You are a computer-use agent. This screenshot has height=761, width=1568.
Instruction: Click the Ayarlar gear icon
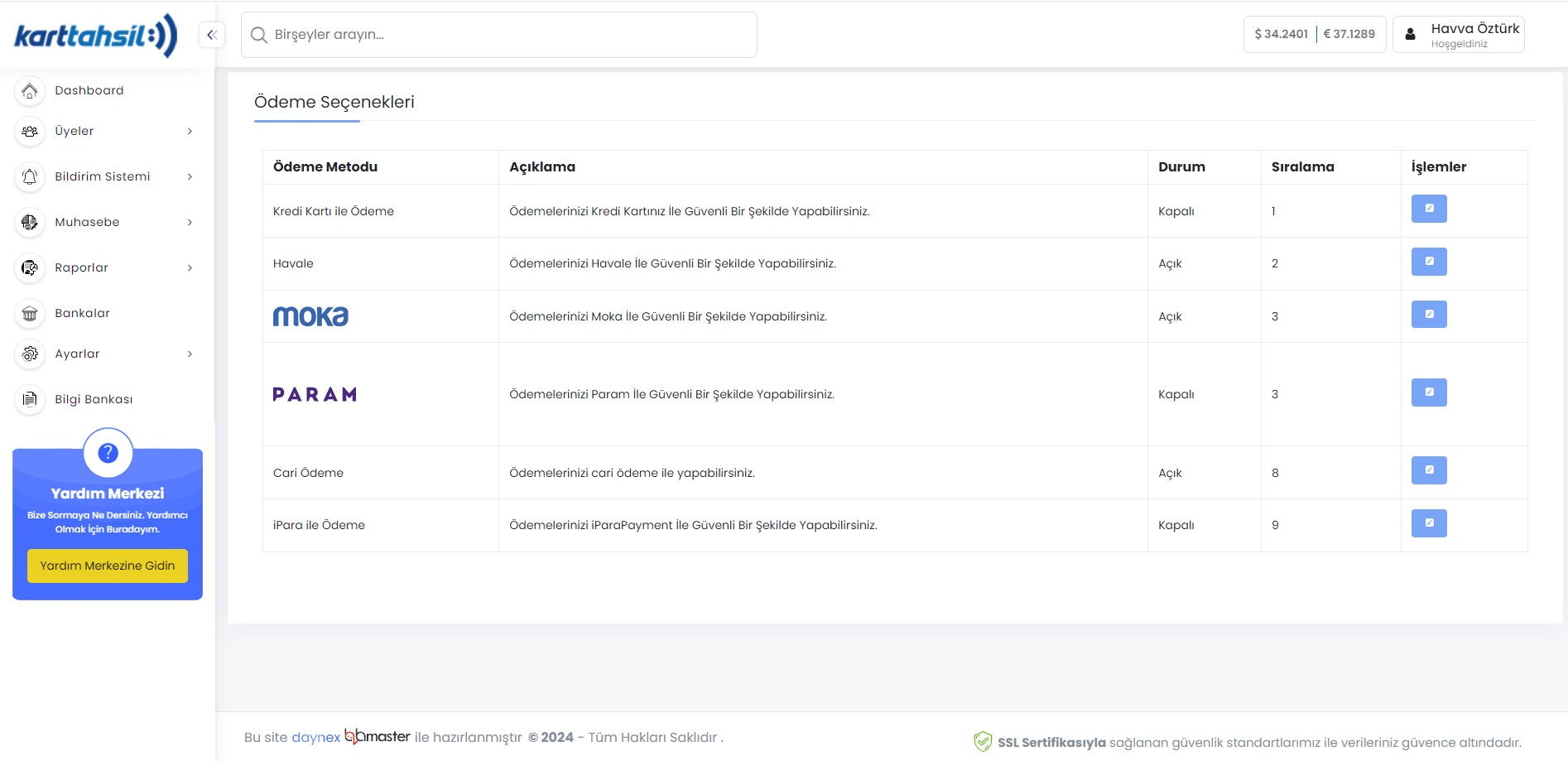[30, 354]
